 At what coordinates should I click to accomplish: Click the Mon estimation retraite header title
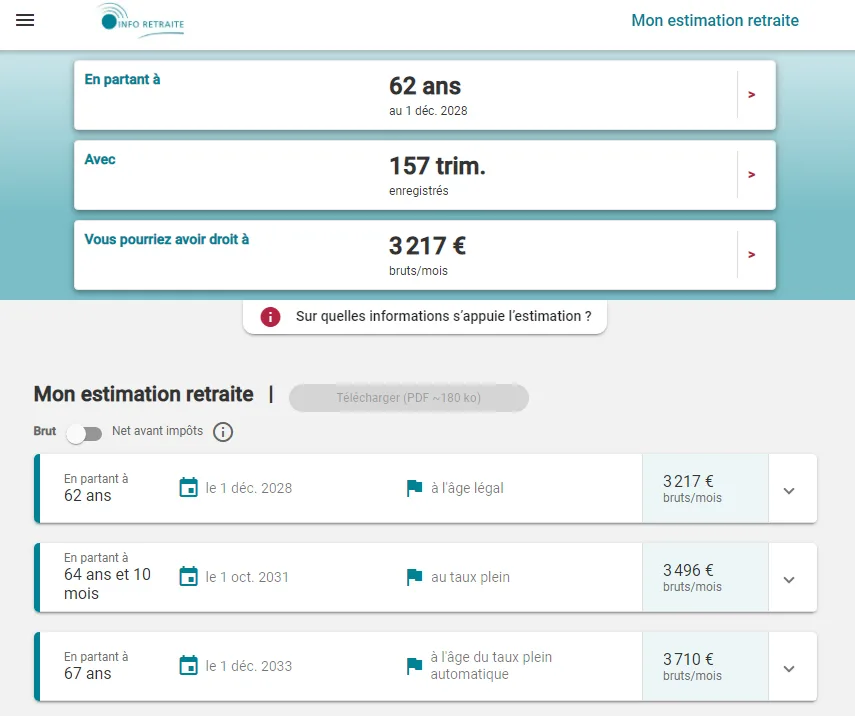click(x=714, y=21)
